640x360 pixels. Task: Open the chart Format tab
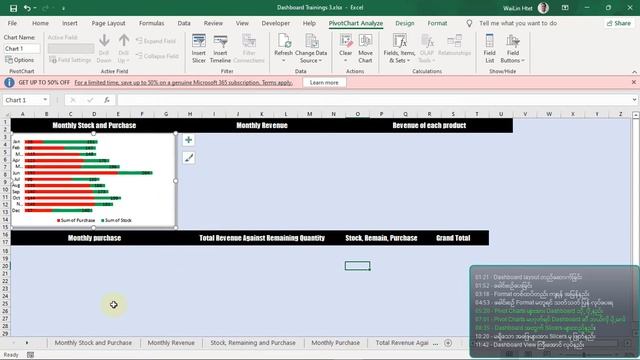pyautogui.click(x=437, y=23)
